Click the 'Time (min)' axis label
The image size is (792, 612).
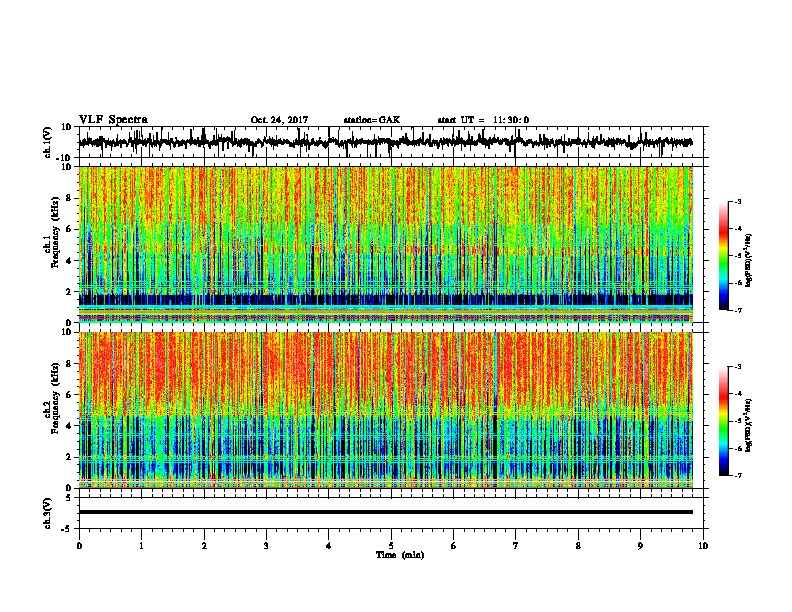[400, 555]
